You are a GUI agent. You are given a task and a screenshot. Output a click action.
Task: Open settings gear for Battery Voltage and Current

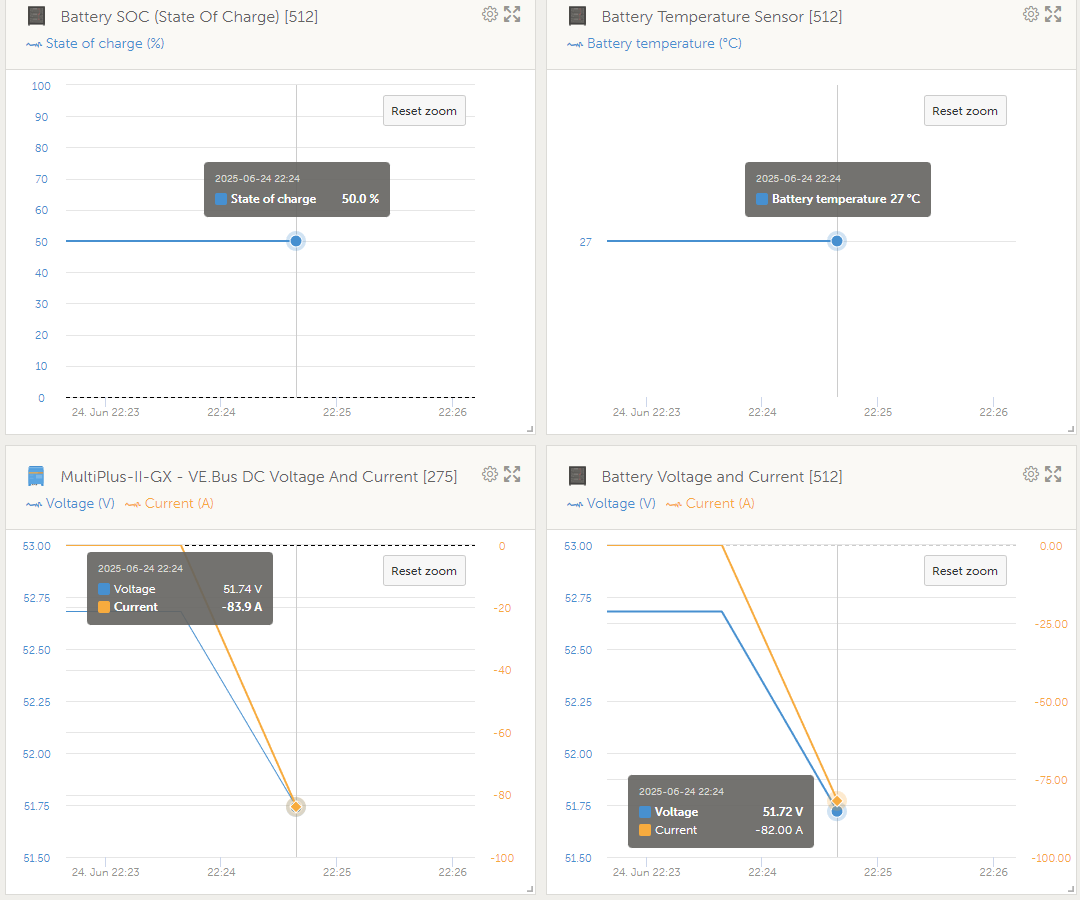click(1031, 474)
